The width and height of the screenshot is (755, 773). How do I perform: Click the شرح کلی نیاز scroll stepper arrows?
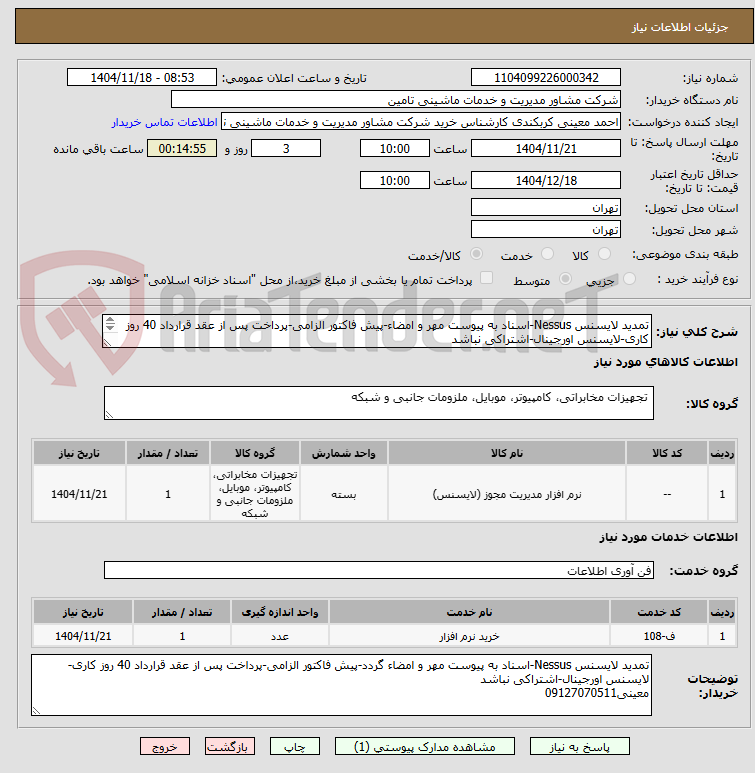coord(110,323)
